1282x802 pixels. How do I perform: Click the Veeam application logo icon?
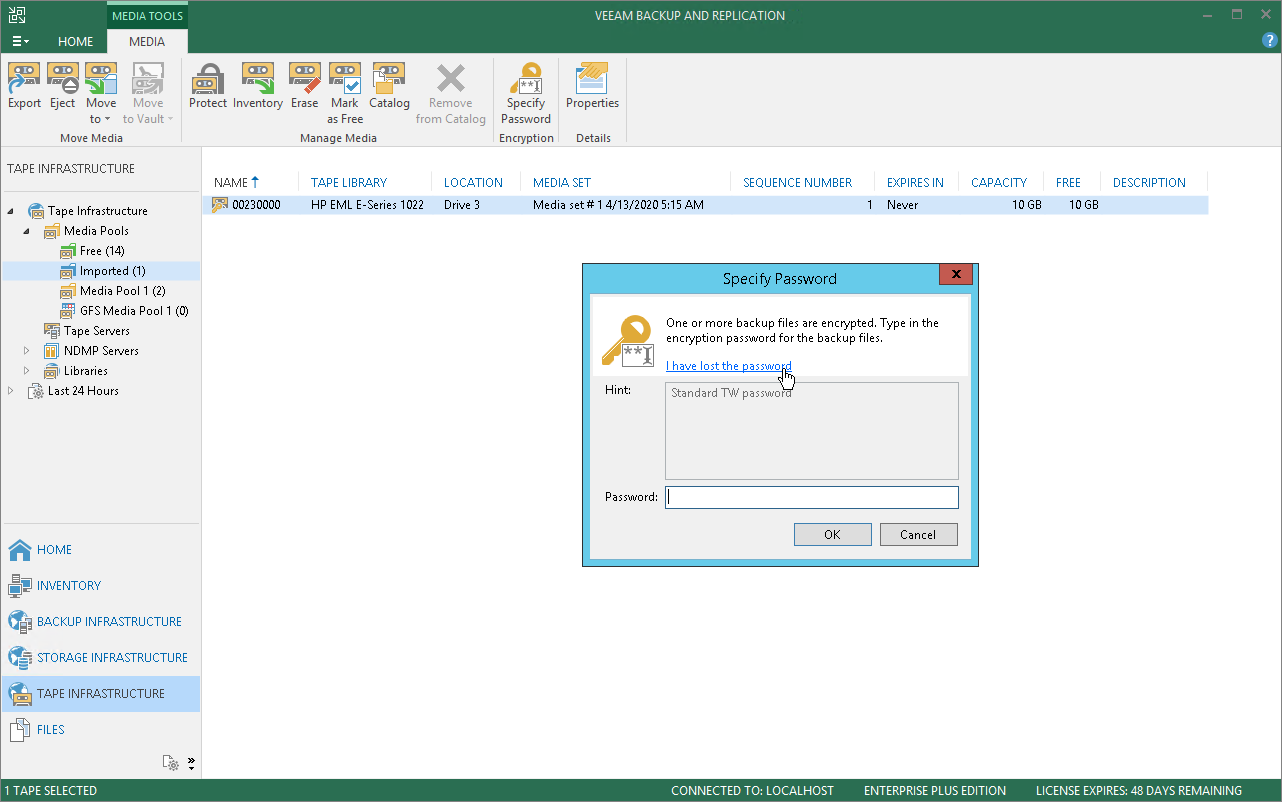17,15
